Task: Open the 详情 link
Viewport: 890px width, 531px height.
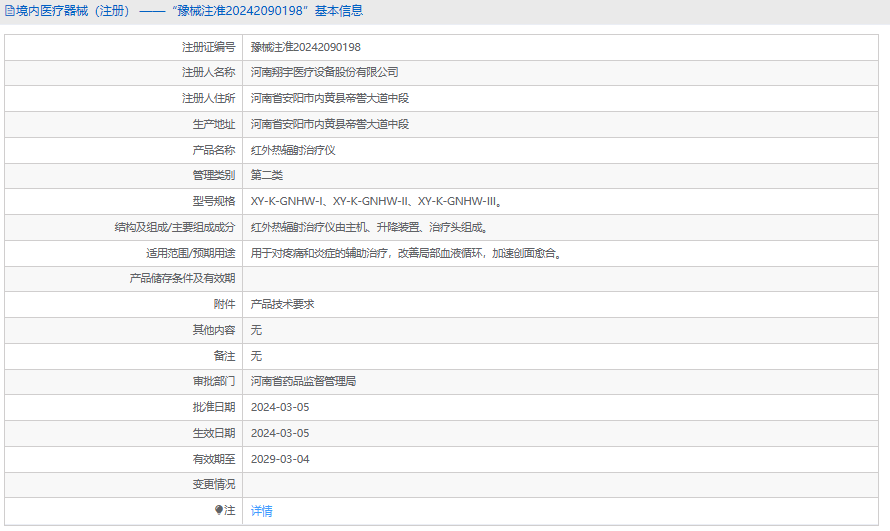Action: [262, 511]
